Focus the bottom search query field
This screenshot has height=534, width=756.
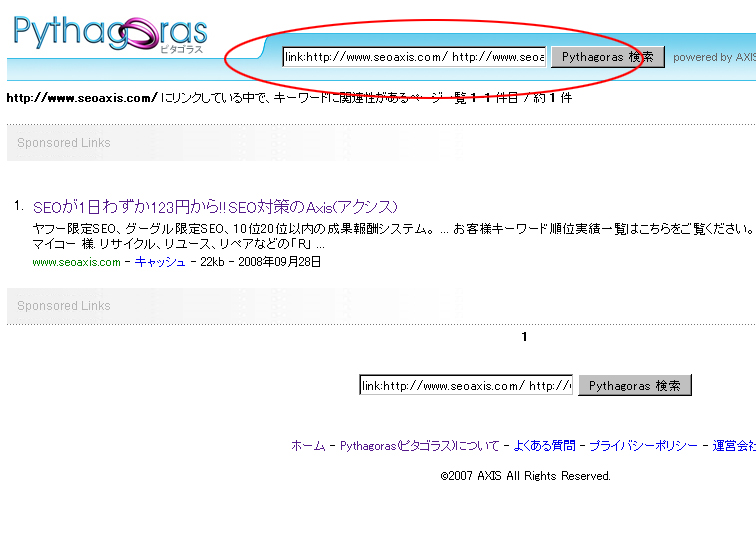(x=466, y=386)
